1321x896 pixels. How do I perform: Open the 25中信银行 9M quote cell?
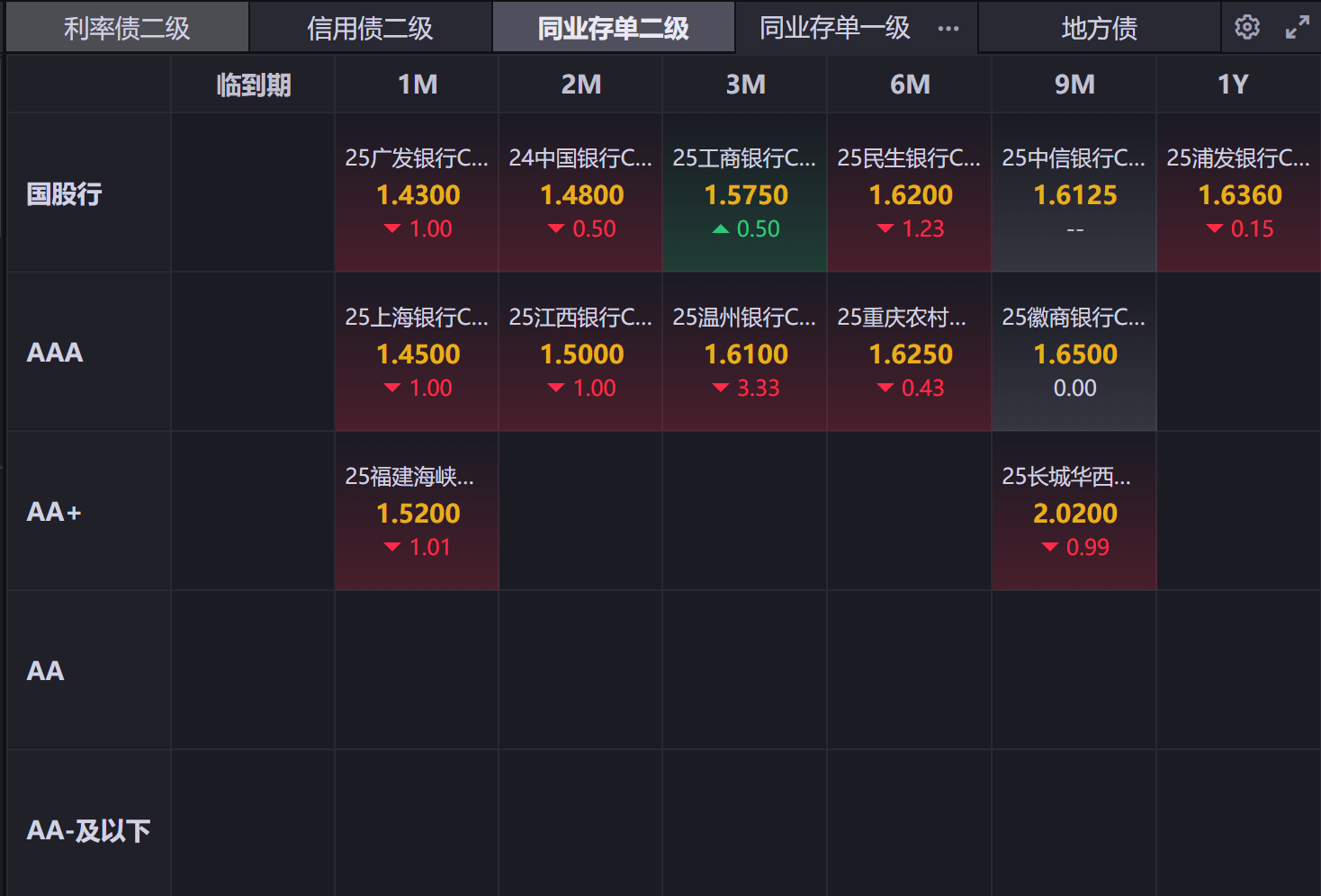1074,193
